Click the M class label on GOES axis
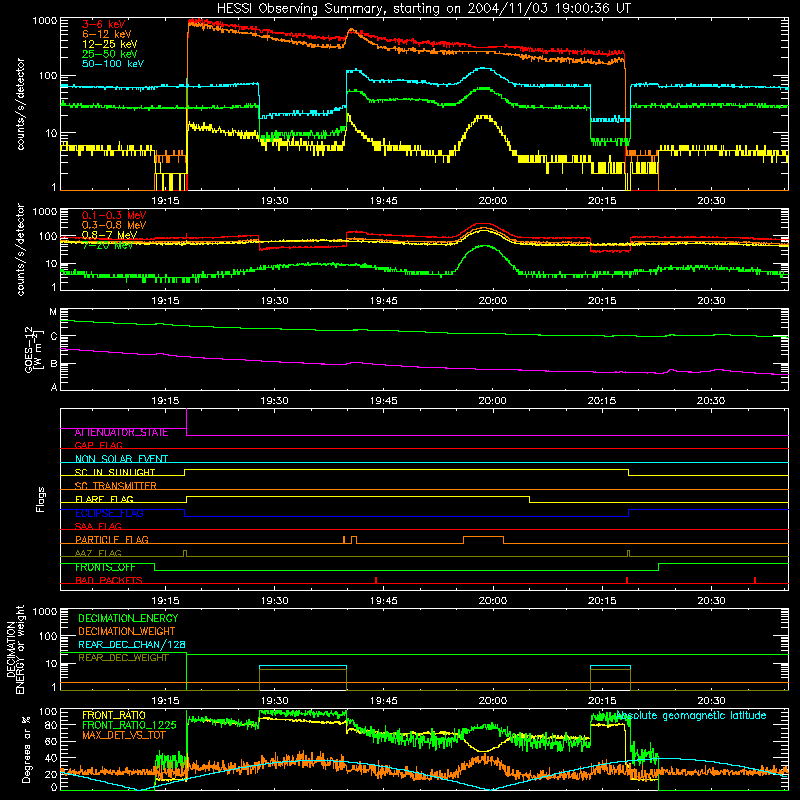 point(53,312)
